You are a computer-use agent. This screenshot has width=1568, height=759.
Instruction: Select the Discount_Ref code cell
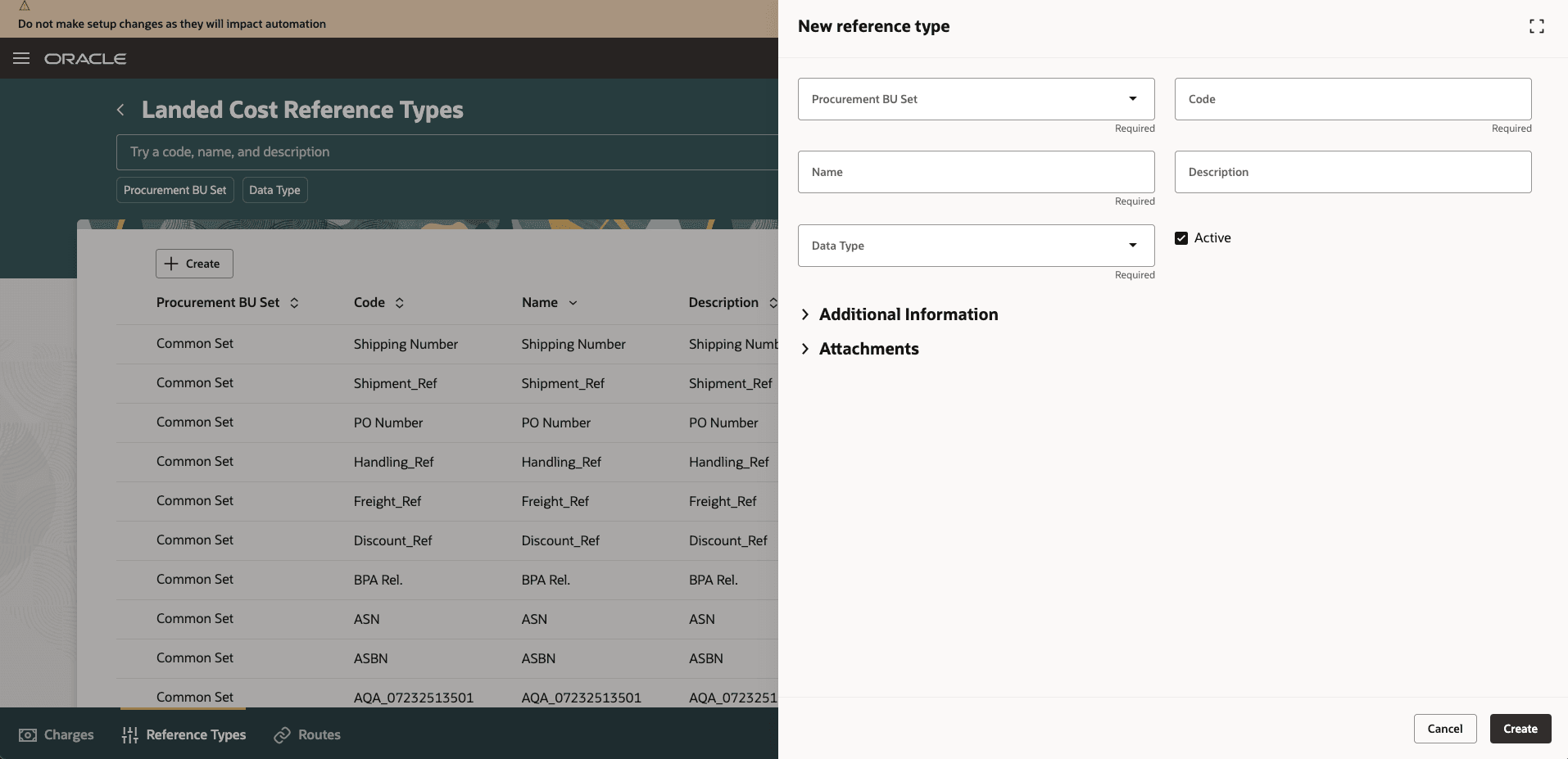pos(393,541)
